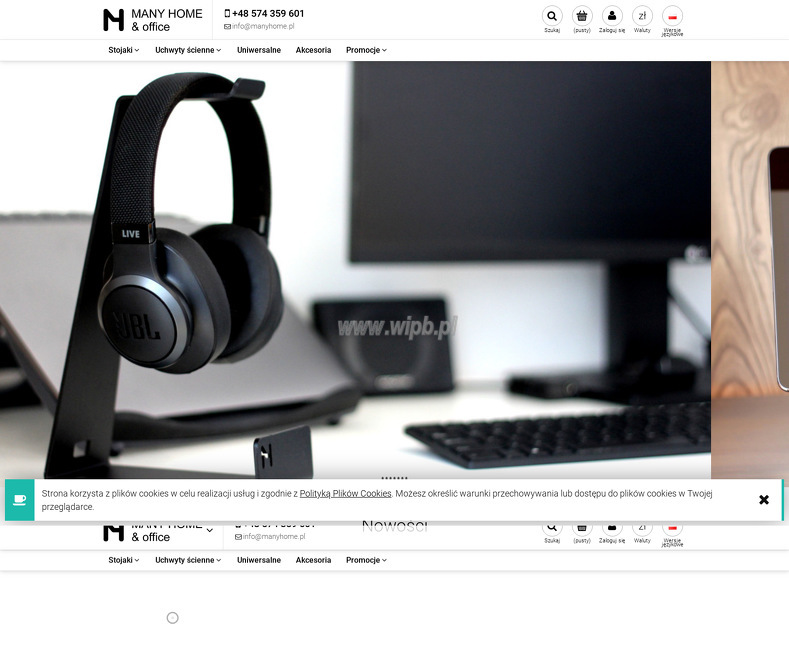Open Uniwersalne category in top navigation bar
Viewport: 789px width, 654px height.
coord(259,50)
